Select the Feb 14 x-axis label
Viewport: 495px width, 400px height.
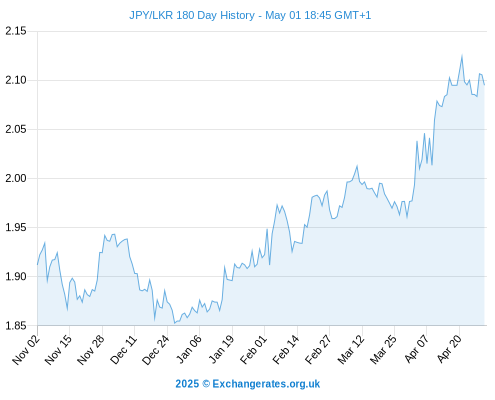pyautogui.click(x=286, y=350)
